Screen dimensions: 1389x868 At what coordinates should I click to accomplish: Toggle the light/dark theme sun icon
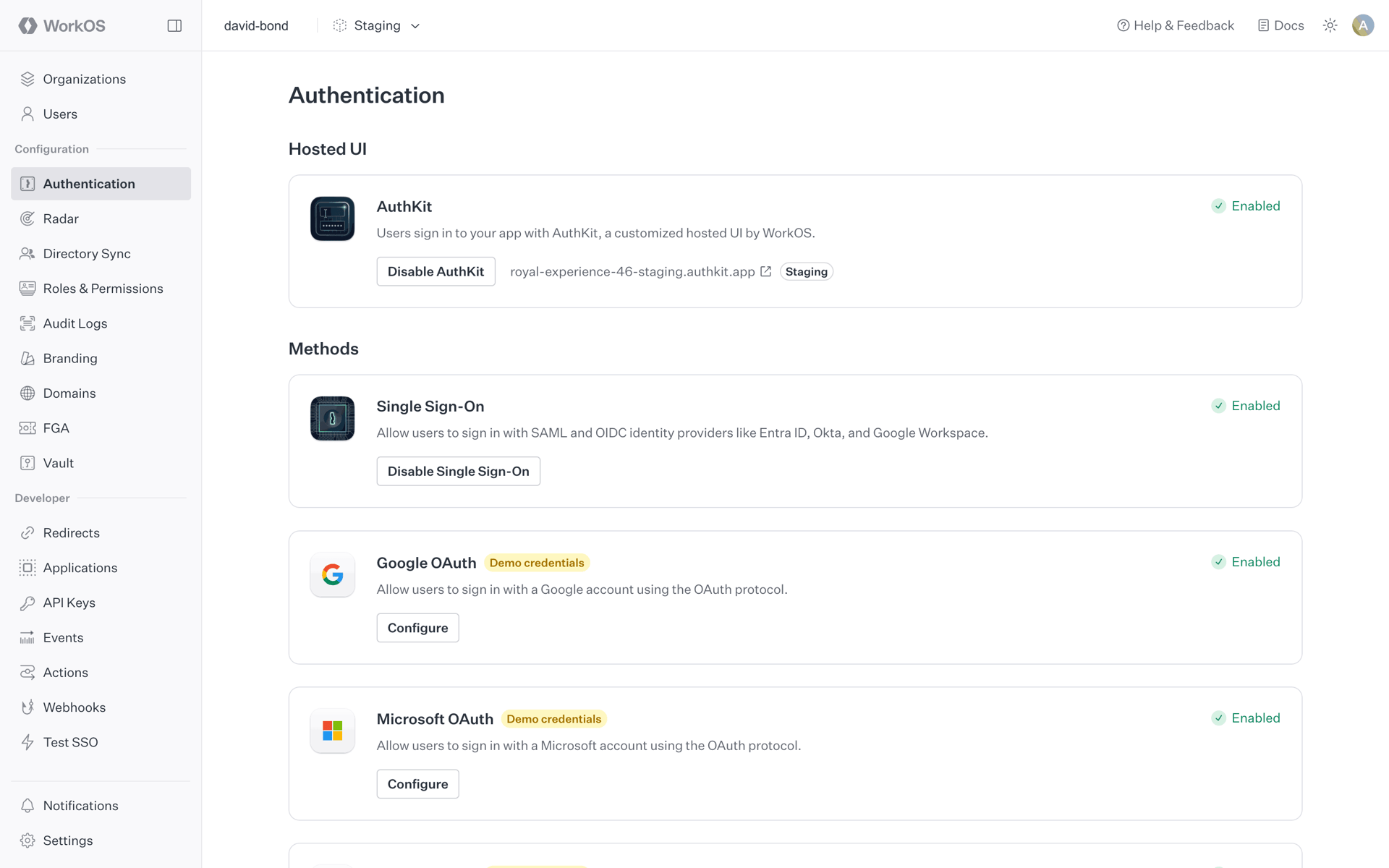pyautogui.click(x=1330, y=25)
